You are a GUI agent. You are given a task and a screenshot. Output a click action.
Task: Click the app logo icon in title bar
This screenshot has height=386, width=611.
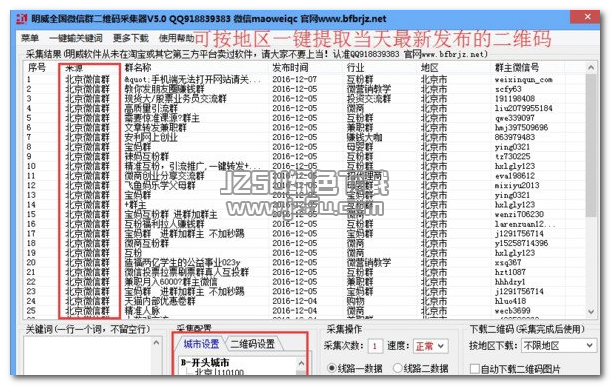[21, 18]
